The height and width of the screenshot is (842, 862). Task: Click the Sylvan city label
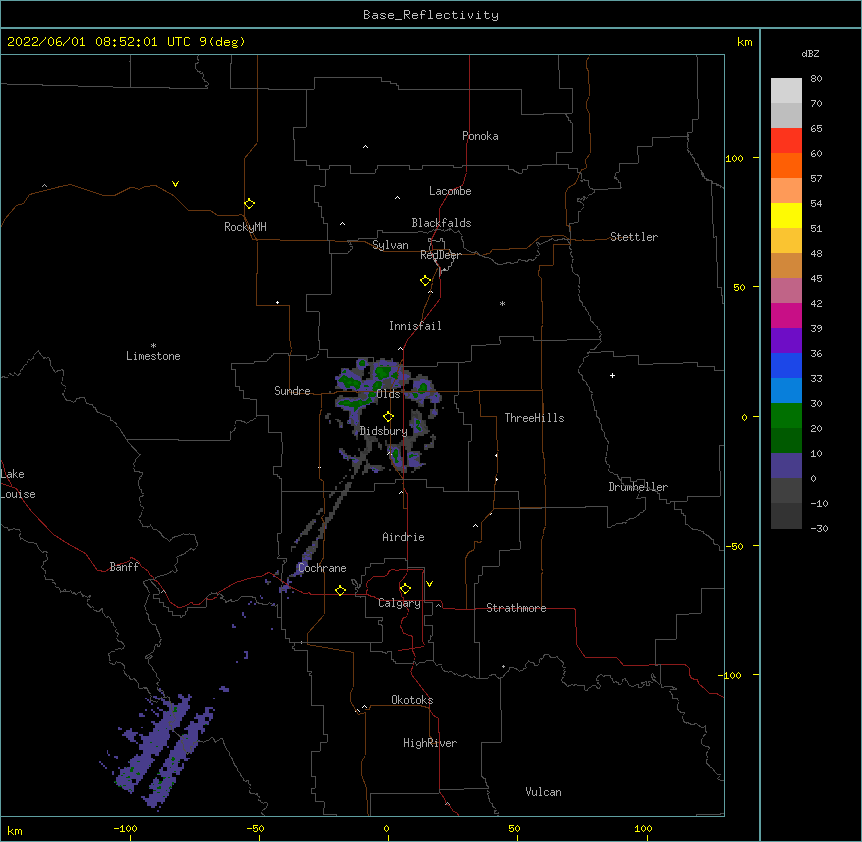(390, 245)
